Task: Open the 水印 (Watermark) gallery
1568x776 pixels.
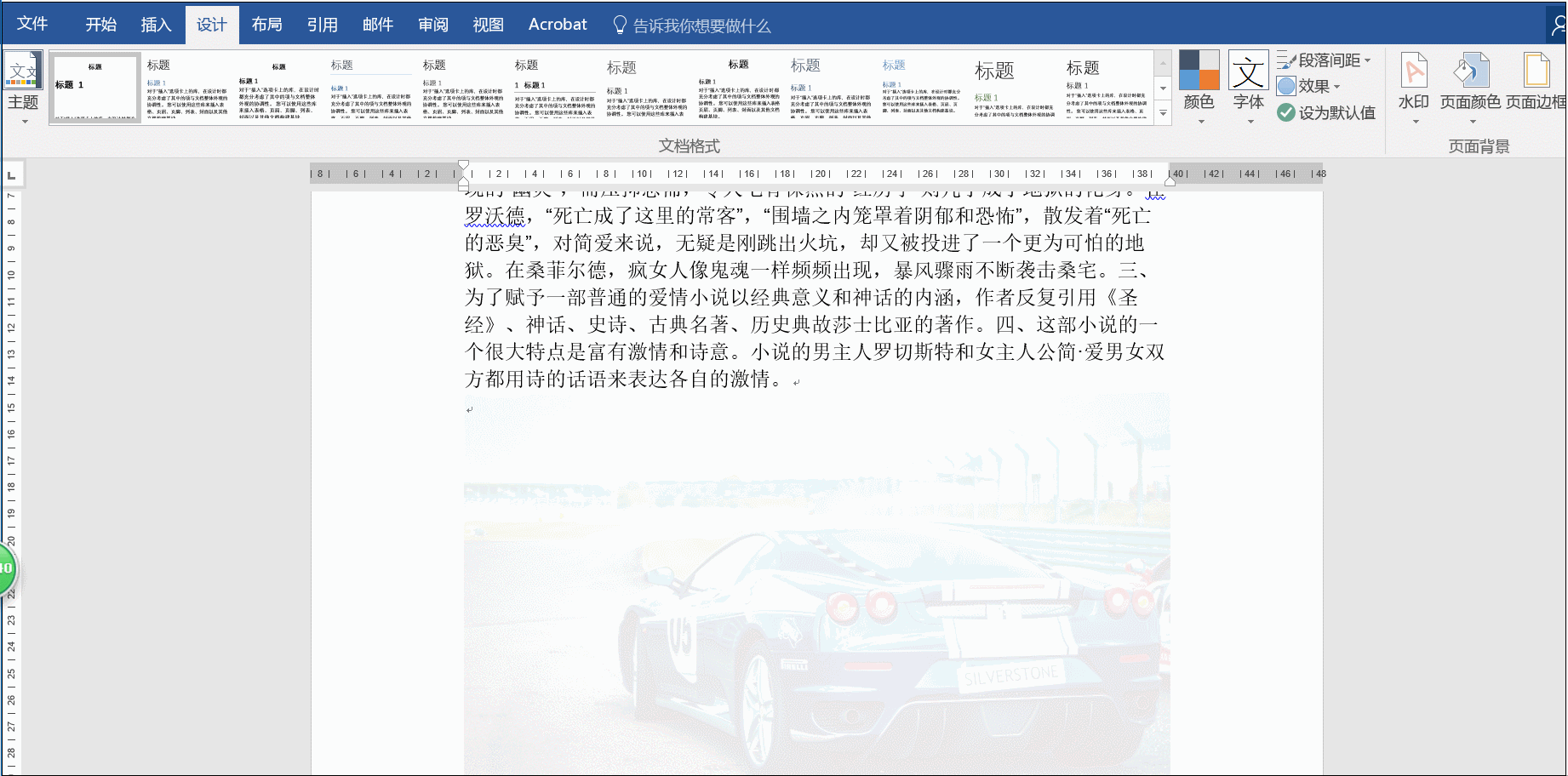Action: 1413,85
